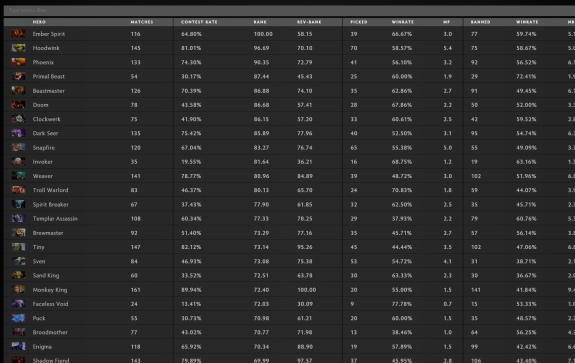Click the Faceless Void hero portrait icon
575x363 pixels.
18,304
